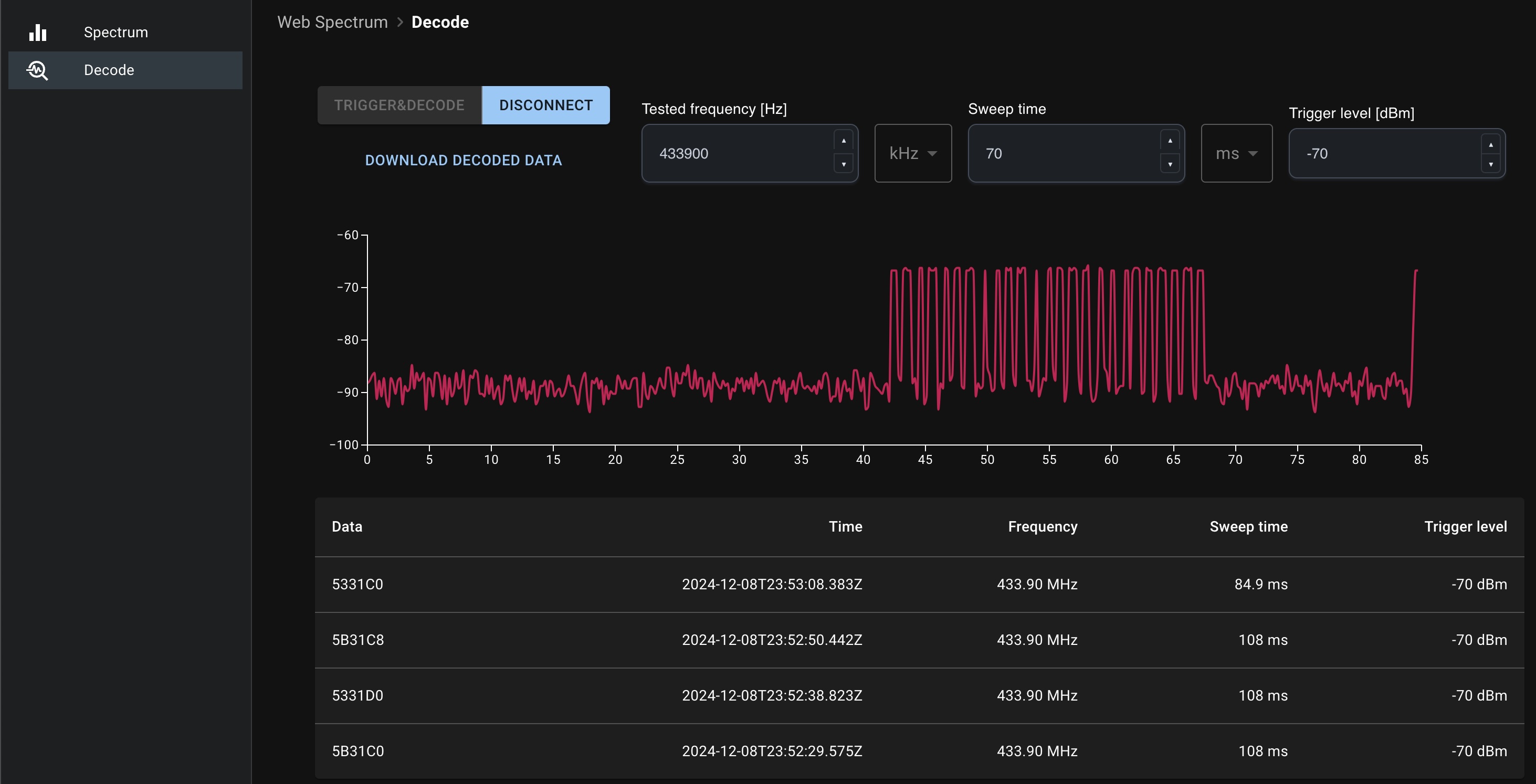1536x784 pixels.
Task: Open the ms sweep time unit dropdown
Action: click(x=1237, y=153)
